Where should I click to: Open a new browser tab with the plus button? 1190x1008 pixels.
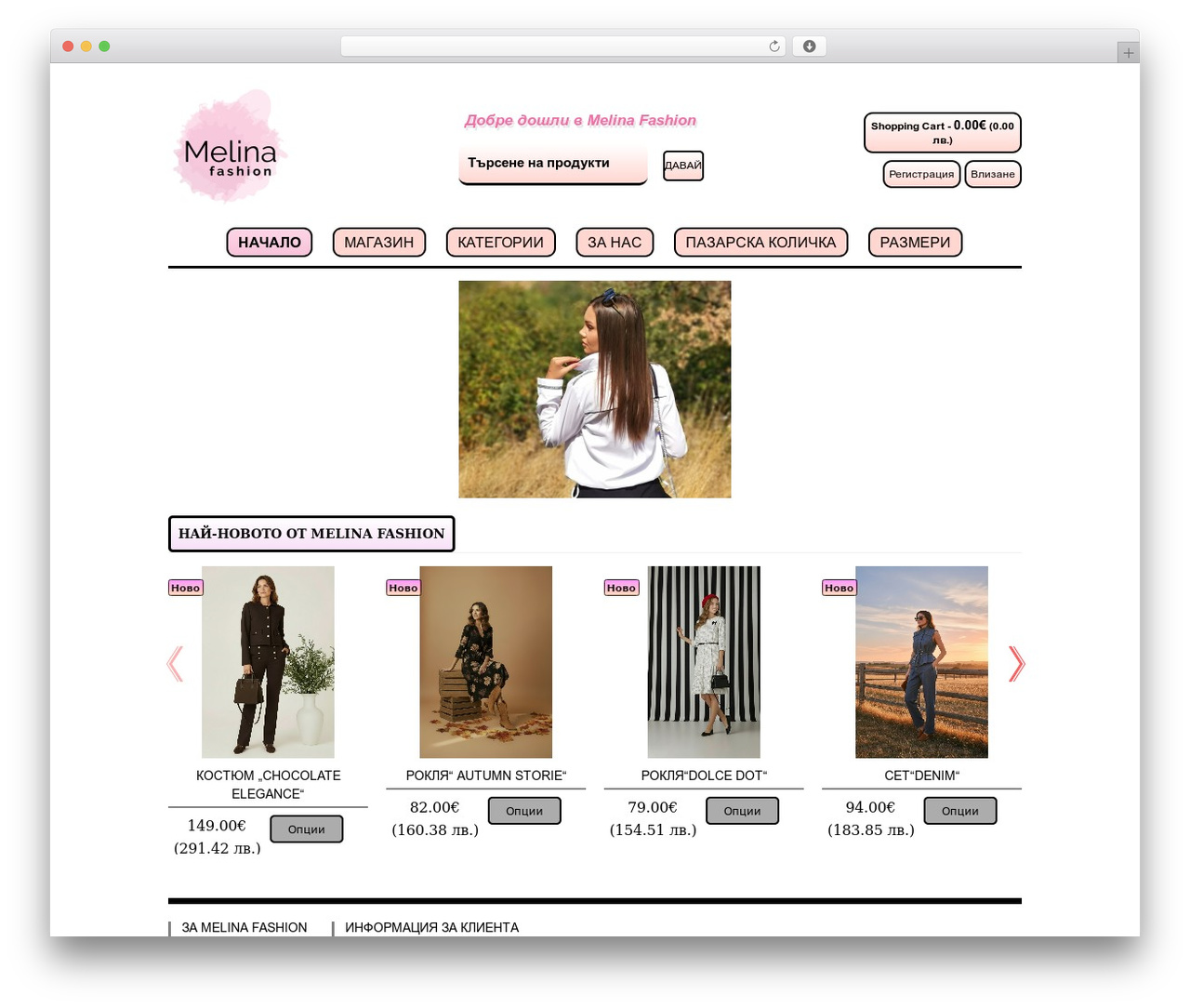tap(1128, 53)
